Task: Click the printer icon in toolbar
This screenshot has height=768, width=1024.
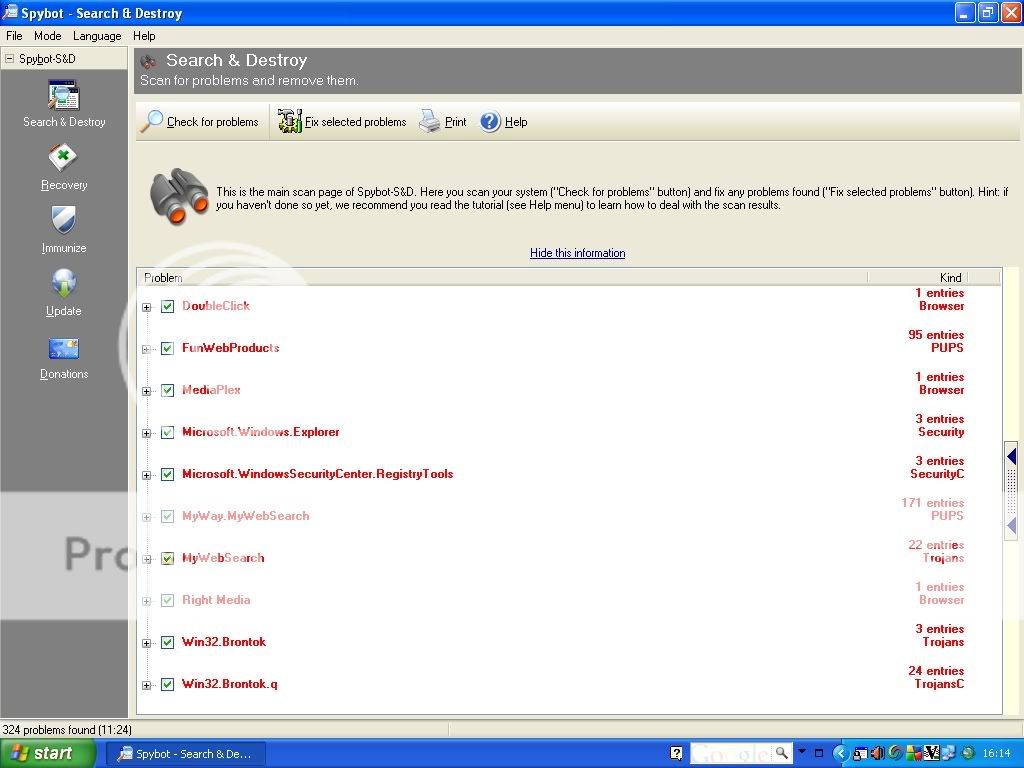Action: (x=429, y=121)
